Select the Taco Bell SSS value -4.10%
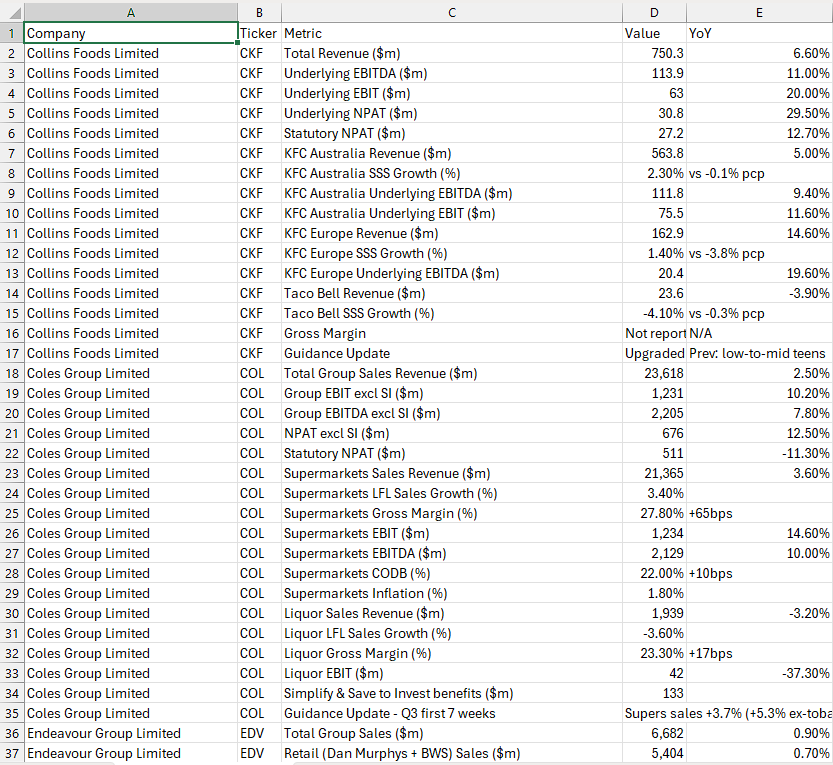The width and height of the screenshot is (833, 765). [x=654, y=313]
